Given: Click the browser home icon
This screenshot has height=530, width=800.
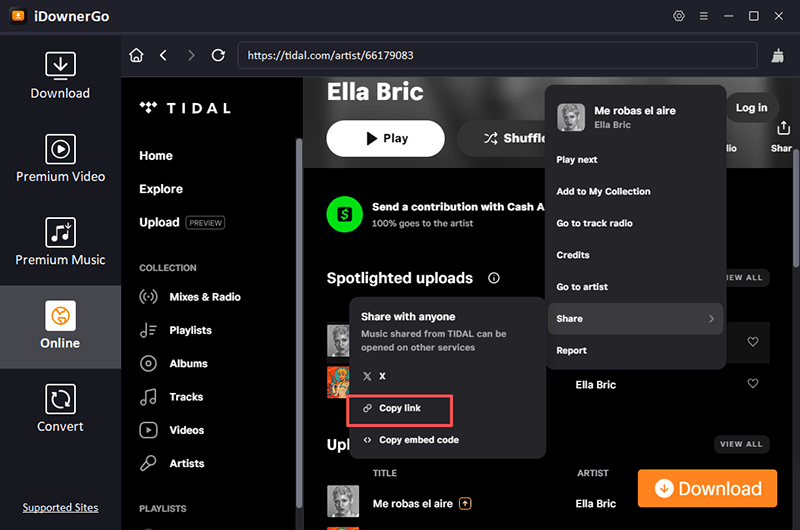Looking at the screenshot, I should click(x=136, y=55).
